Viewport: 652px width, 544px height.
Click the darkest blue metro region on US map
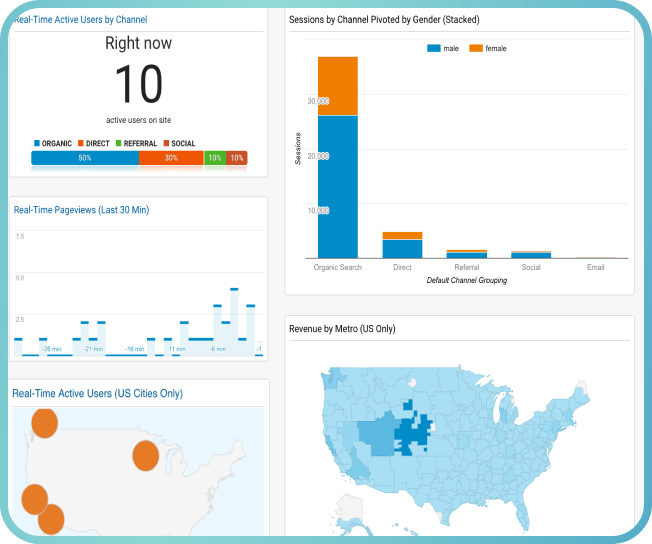point(410,432)
